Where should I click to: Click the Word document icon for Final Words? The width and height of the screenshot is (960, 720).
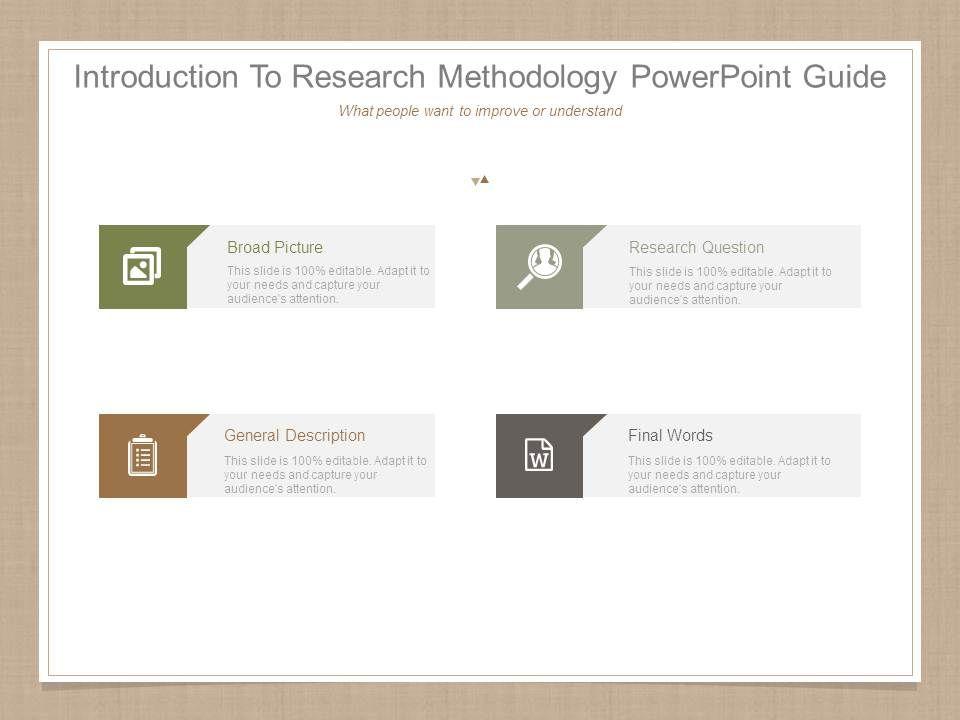pyautogui.click(x=539, y=455)
